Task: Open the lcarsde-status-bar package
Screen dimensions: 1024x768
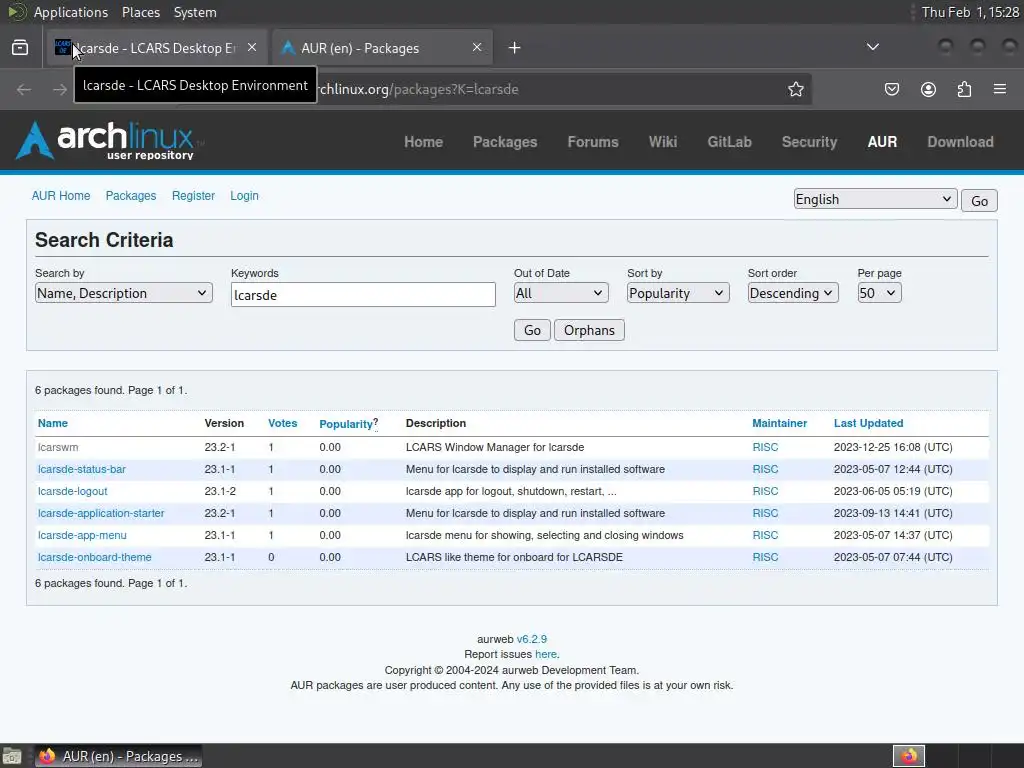Action: (82, 469)
